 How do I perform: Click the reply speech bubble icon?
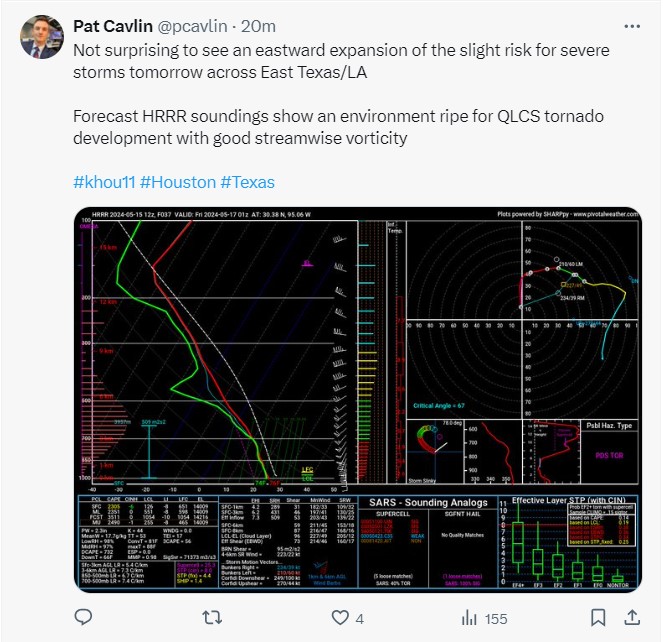[x=83, y=617]
